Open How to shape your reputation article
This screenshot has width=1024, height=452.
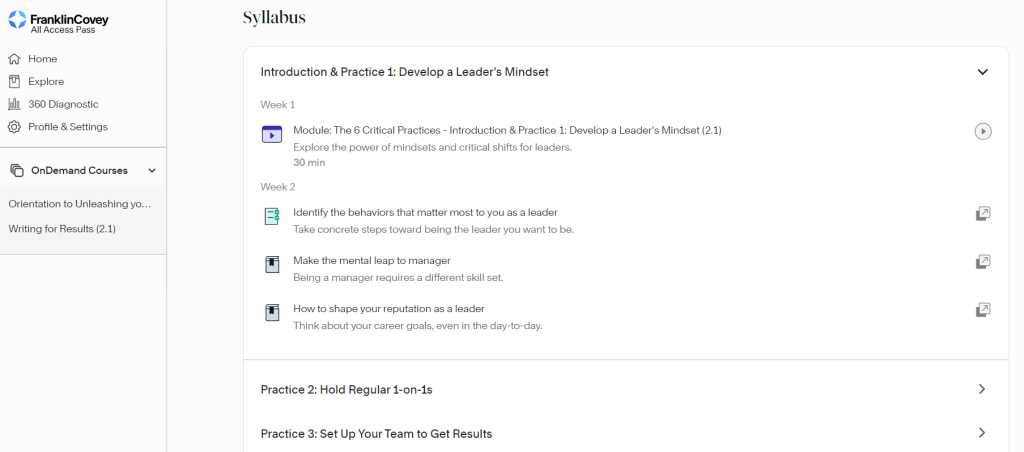388,308
